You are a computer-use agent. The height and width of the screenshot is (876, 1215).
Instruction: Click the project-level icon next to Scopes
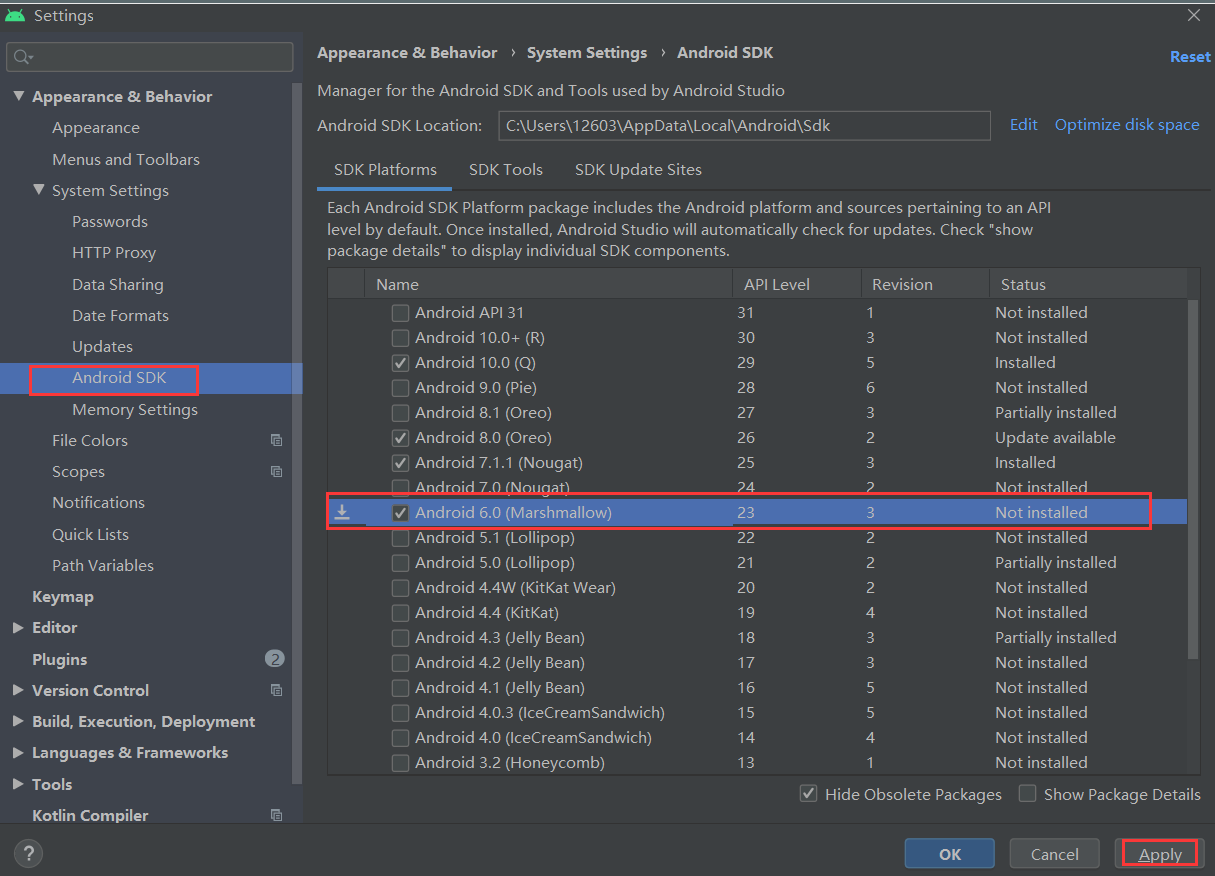click(x=277, y=471)
